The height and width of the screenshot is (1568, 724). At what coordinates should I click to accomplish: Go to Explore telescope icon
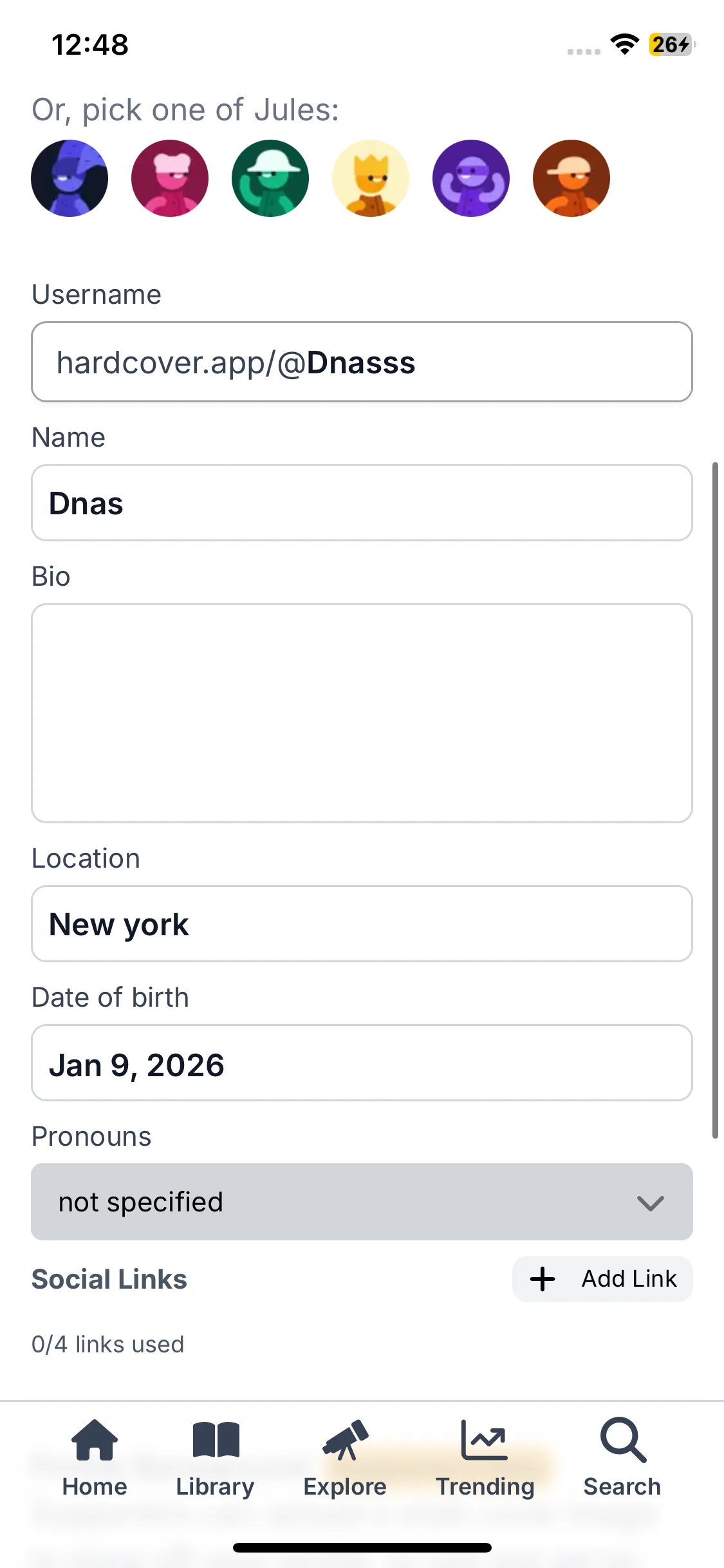345,1440
